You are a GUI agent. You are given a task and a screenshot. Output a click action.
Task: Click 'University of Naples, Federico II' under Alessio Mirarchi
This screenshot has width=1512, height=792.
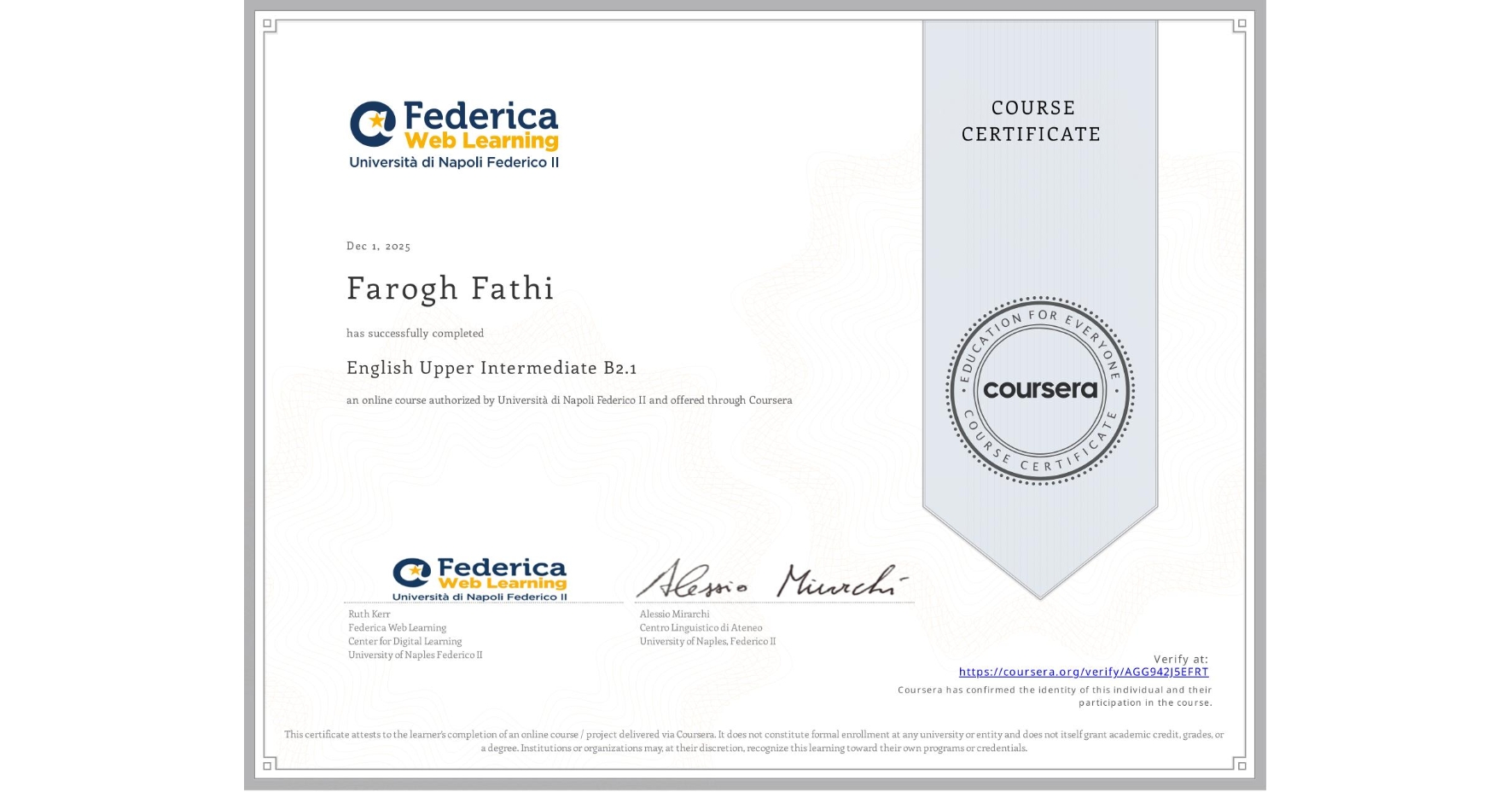pos(707,641)
